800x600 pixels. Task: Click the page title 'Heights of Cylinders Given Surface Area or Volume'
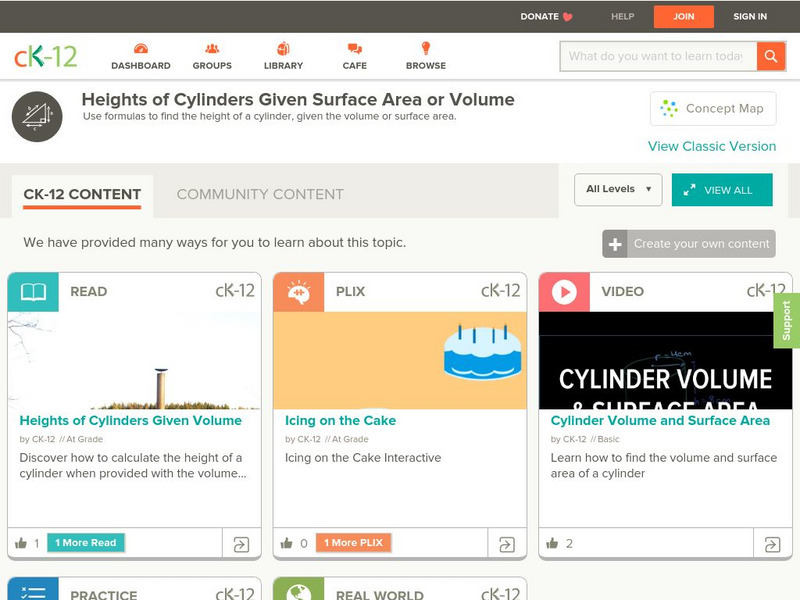[x=298, y=99]
